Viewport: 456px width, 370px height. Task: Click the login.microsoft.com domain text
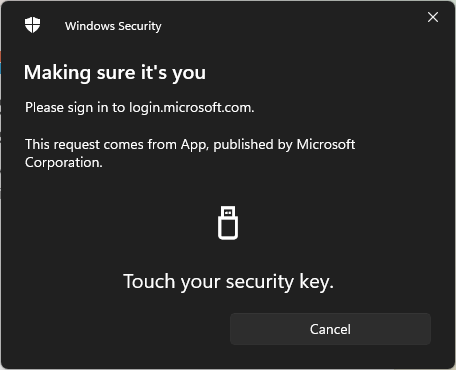click(192, 108)
